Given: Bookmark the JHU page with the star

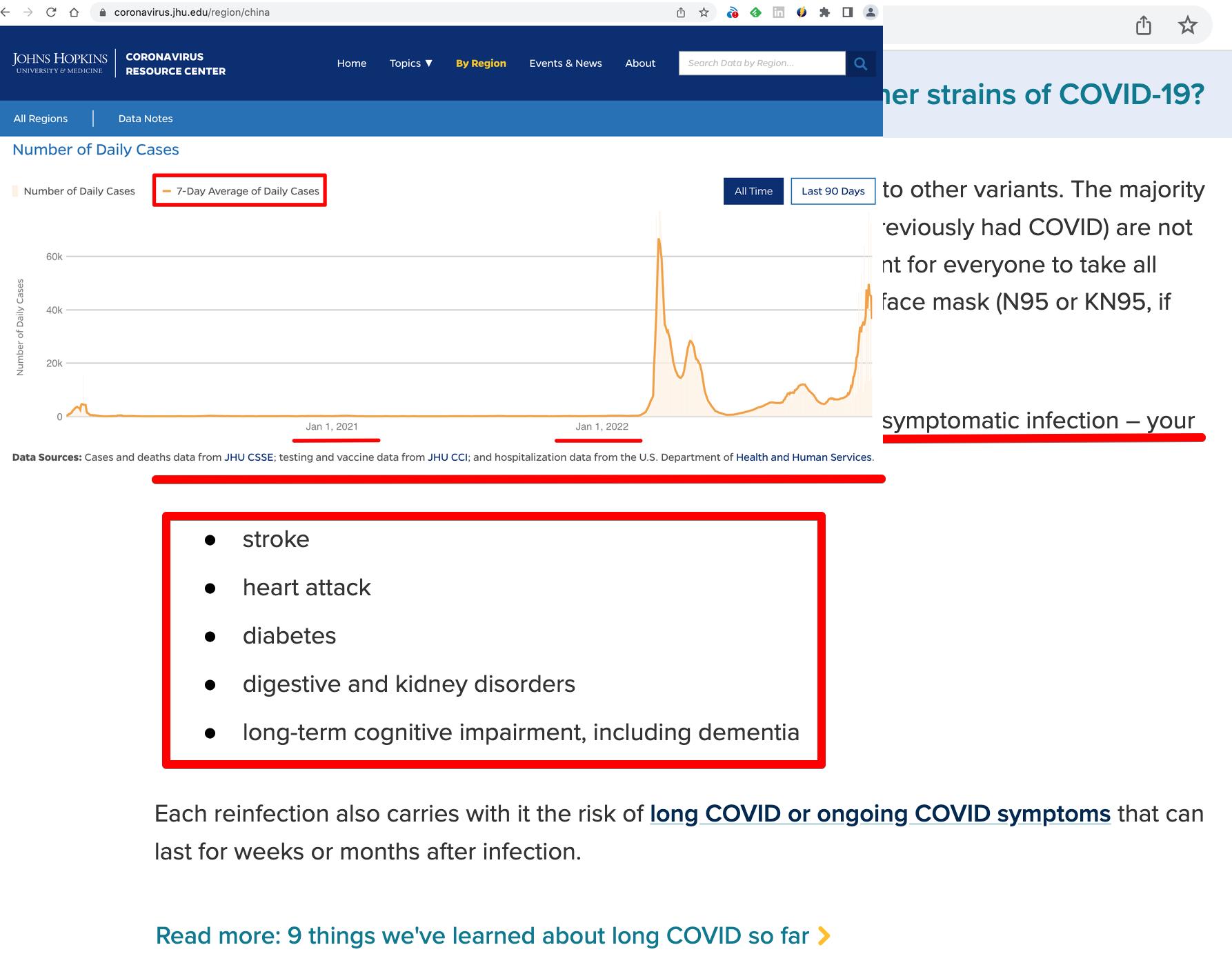Looking at the screenshot, I should [704, 12].
